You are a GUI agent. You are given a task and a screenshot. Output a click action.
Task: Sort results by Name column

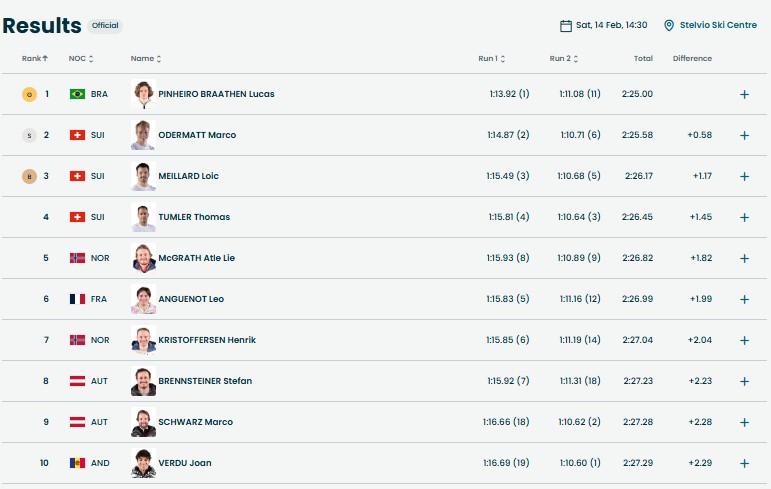click(145, 59)
